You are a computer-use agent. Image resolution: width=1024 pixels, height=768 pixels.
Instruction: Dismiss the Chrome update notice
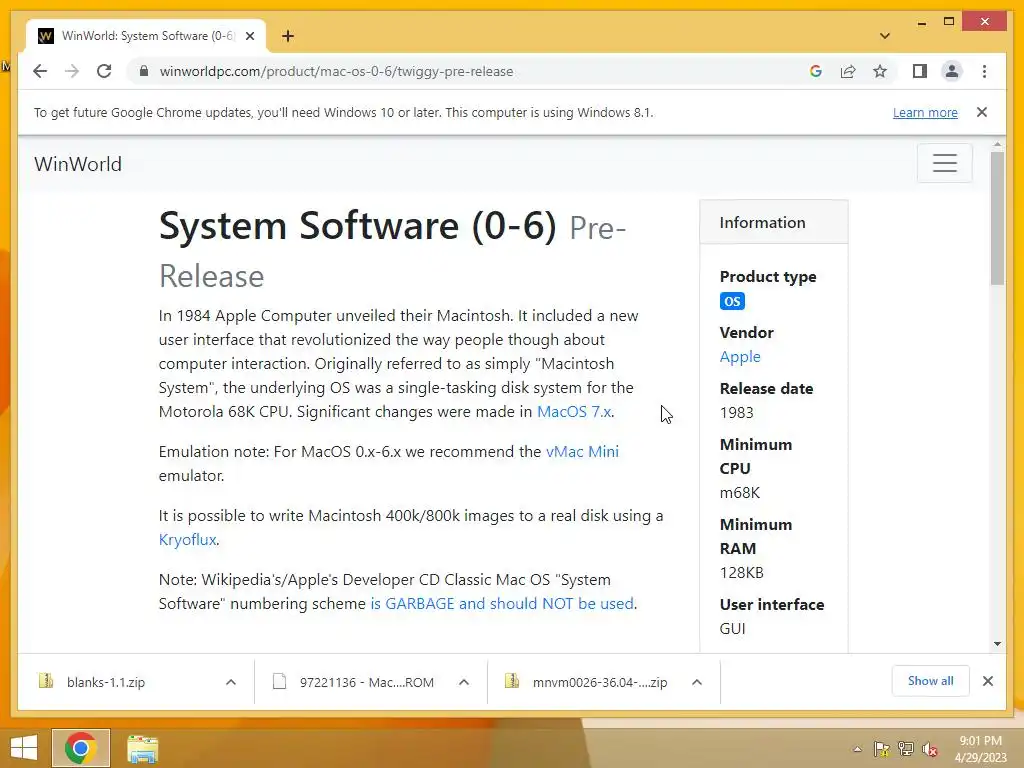(982, 112)
